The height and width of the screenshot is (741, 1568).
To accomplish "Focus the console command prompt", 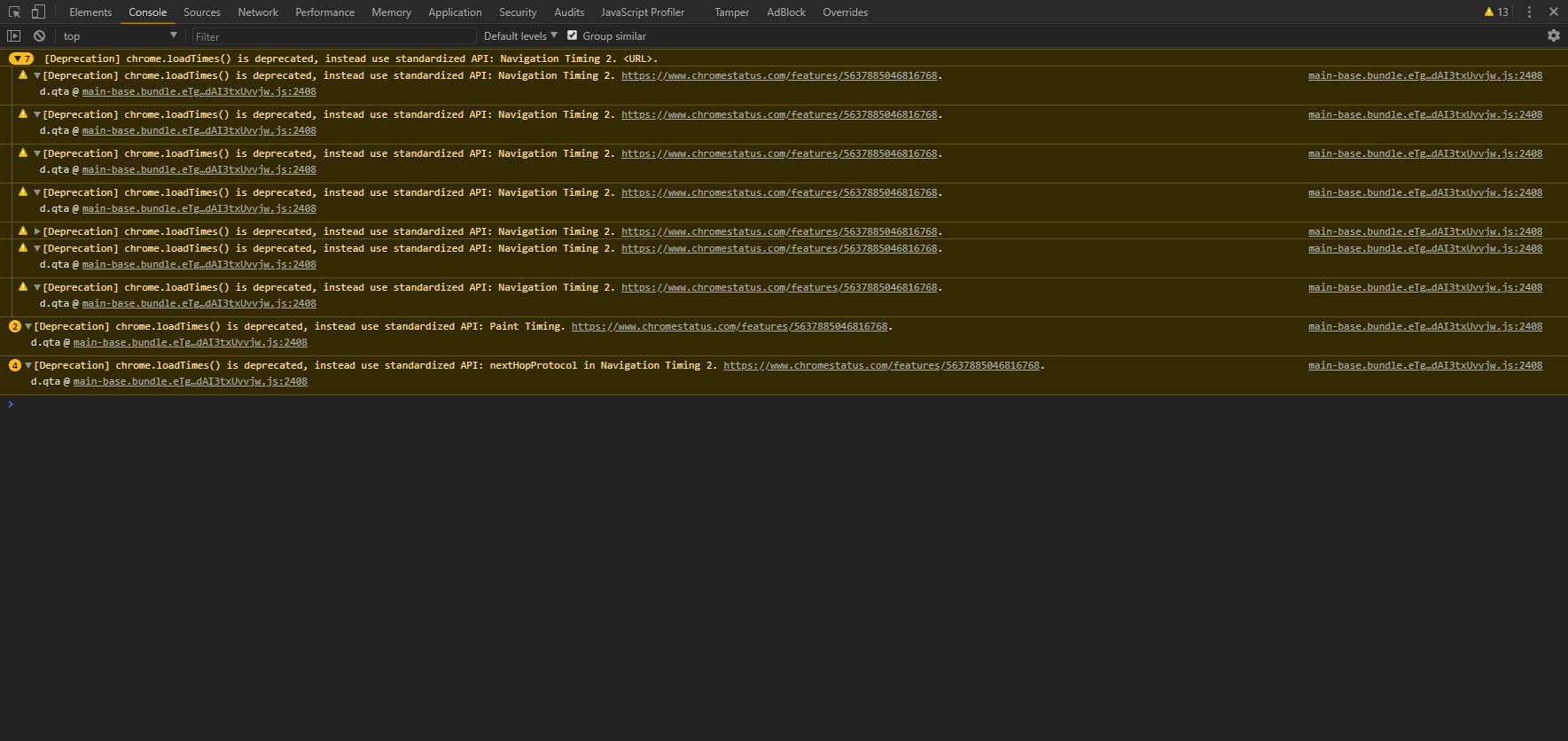I will tap(789, 404).
